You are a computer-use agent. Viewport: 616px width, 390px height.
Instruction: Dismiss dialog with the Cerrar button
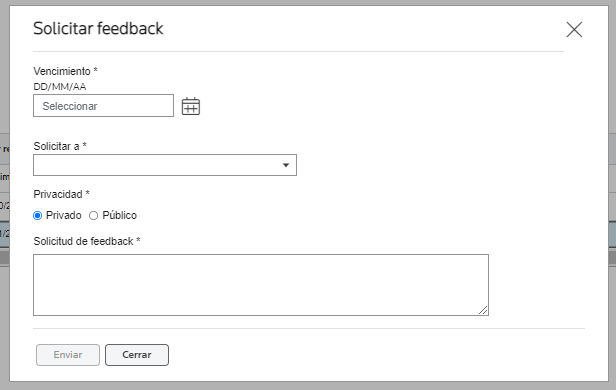coord(137,355)
